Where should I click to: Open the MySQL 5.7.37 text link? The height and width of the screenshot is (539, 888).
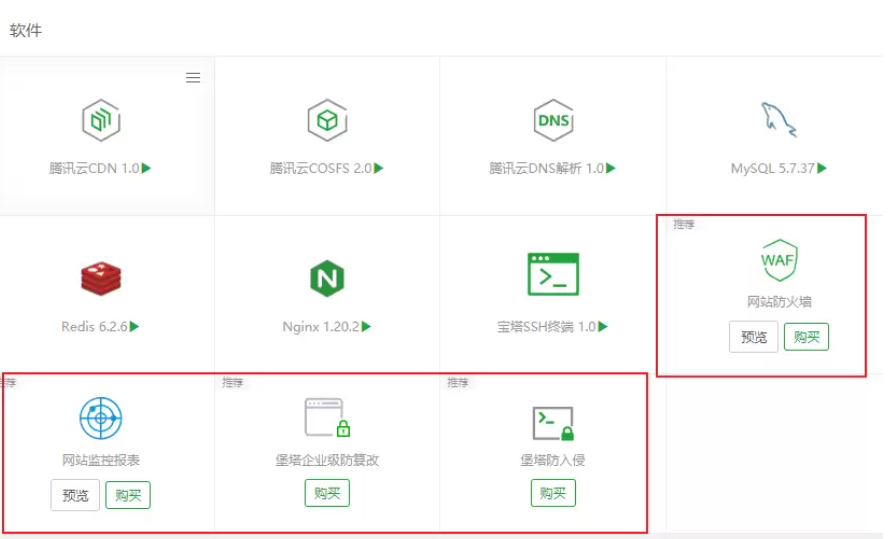click(773, 168)
